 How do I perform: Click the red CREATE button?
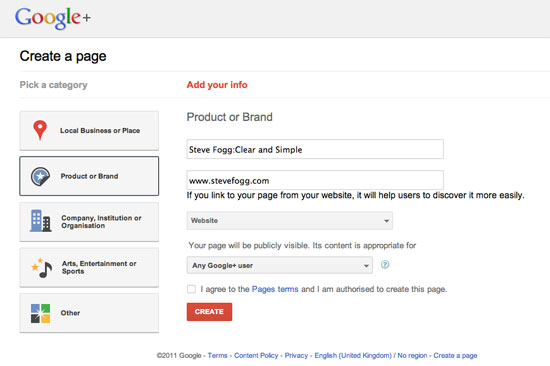pos(209,312)
